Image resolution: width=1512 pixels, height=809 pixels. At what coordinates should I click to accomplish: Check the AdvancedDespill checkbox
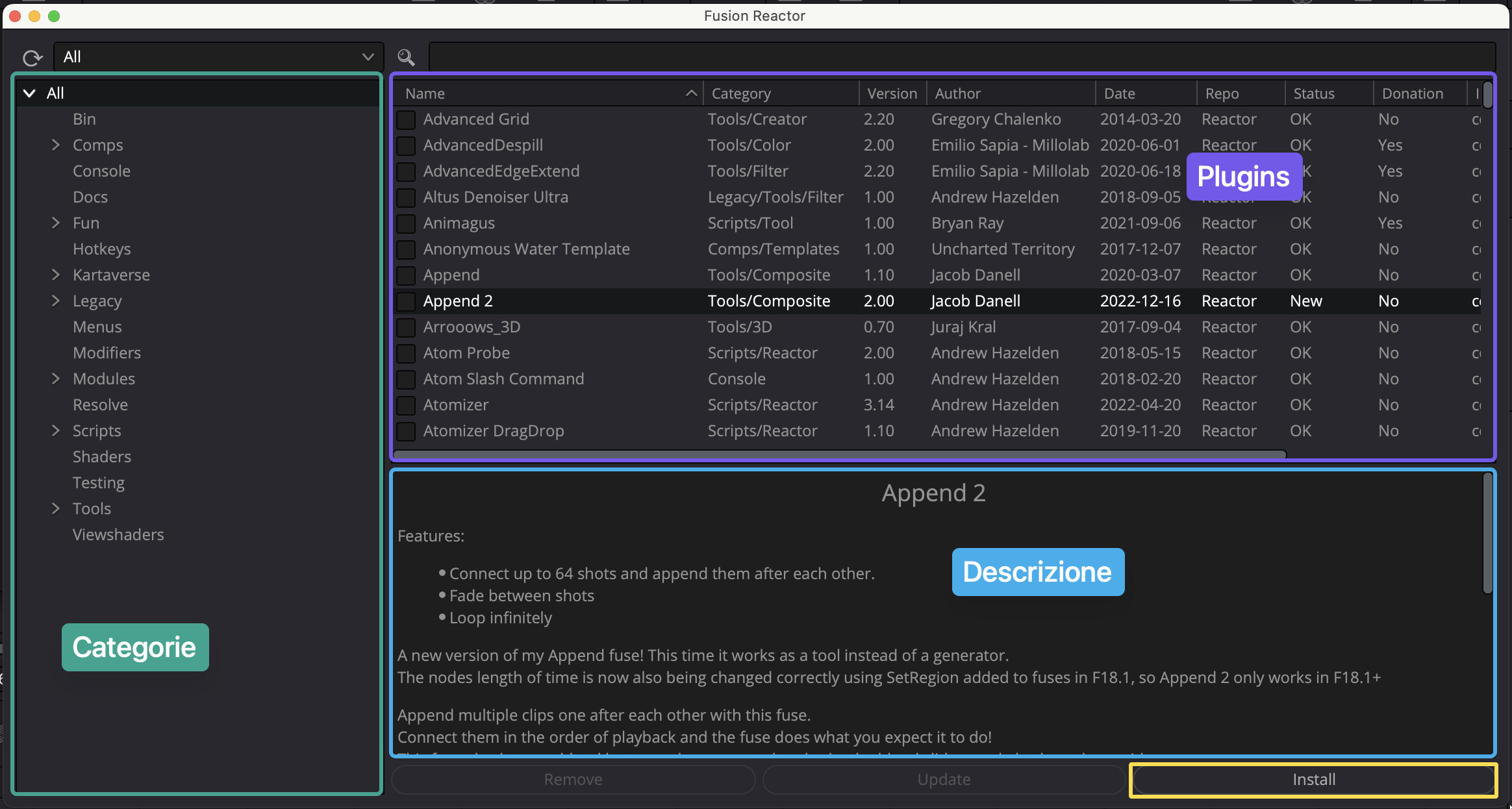tap(406, 145)
